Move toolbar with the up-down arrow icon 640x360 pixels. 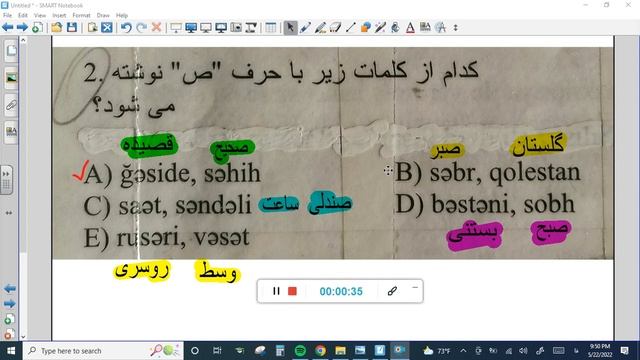point(456,27)
